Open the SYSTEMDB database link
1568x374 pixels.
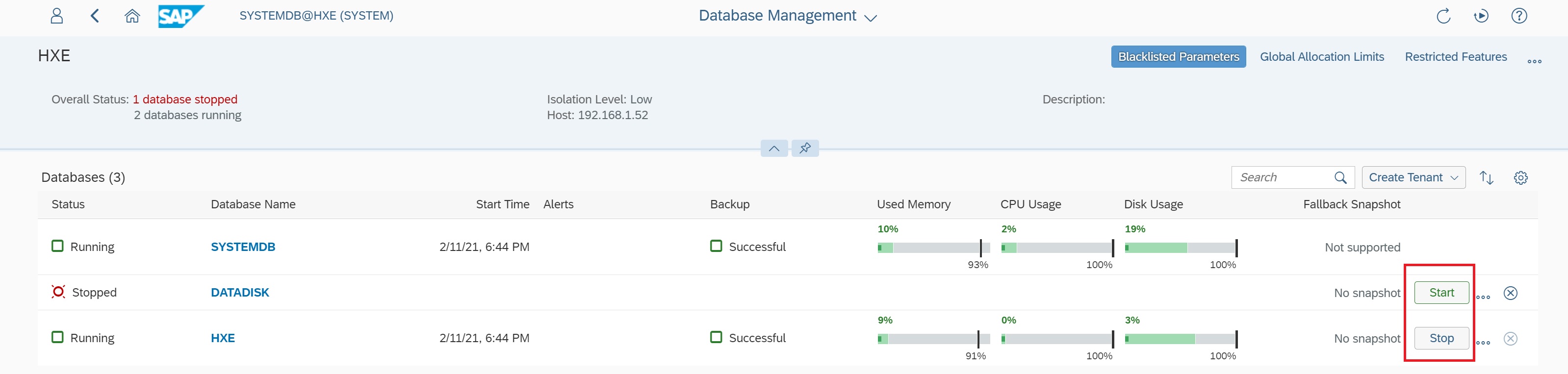pos(243,247)
